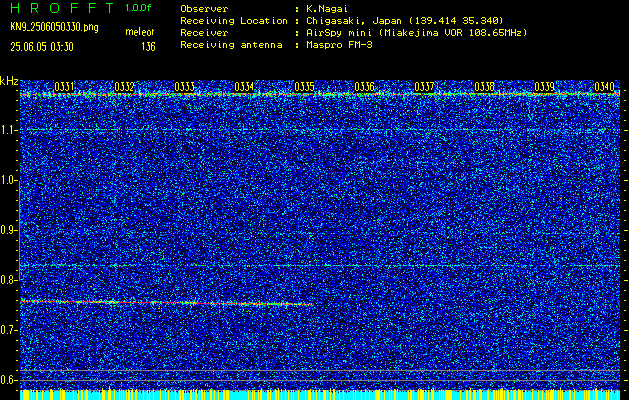This screenshot has width=629, height=400.
Task: Click the 0.7 frequency axis label
Action: coord(8,330)
